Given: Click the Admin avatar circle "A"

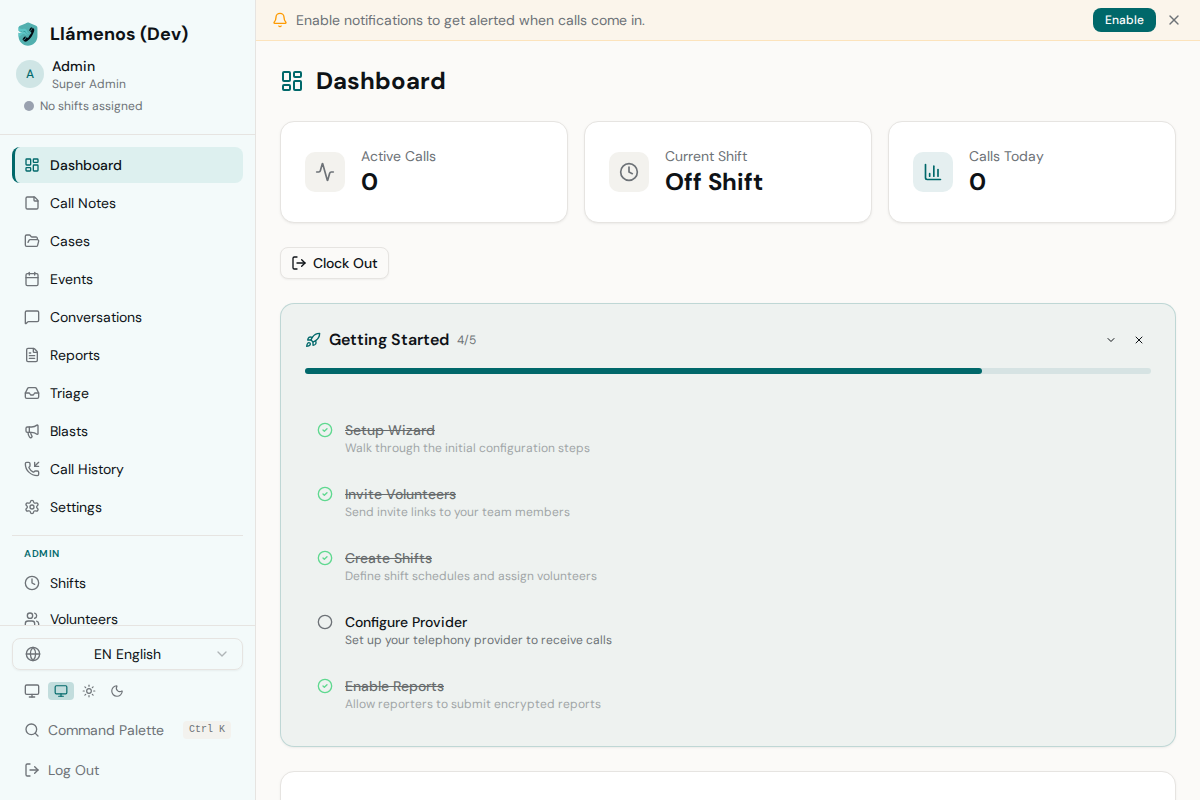Looking at the screenshot, I should [x=30, y=74].
